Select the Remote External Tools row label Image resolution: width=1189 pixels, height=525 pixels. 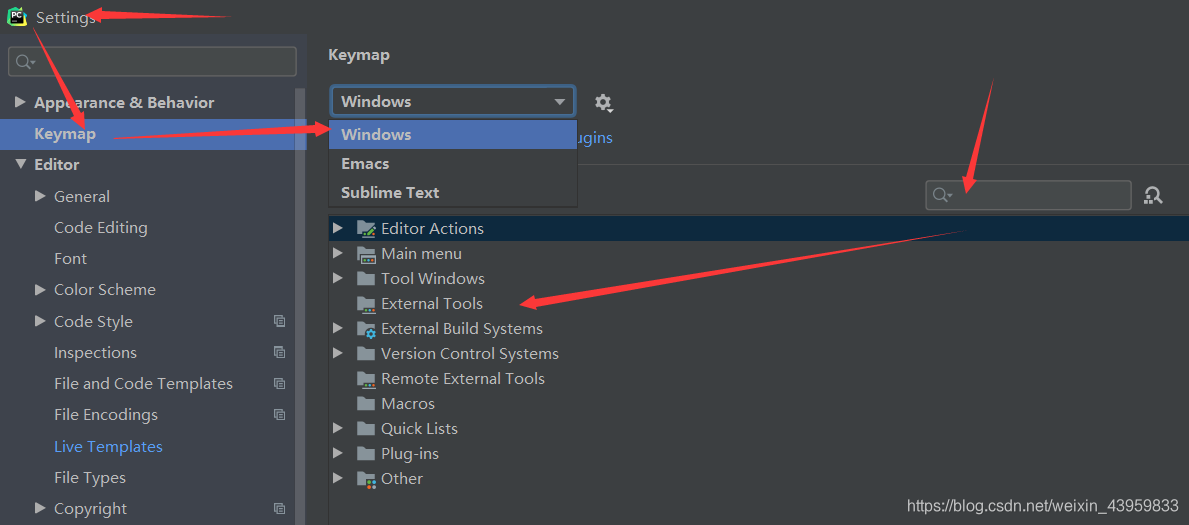click(x=463, y=379)
